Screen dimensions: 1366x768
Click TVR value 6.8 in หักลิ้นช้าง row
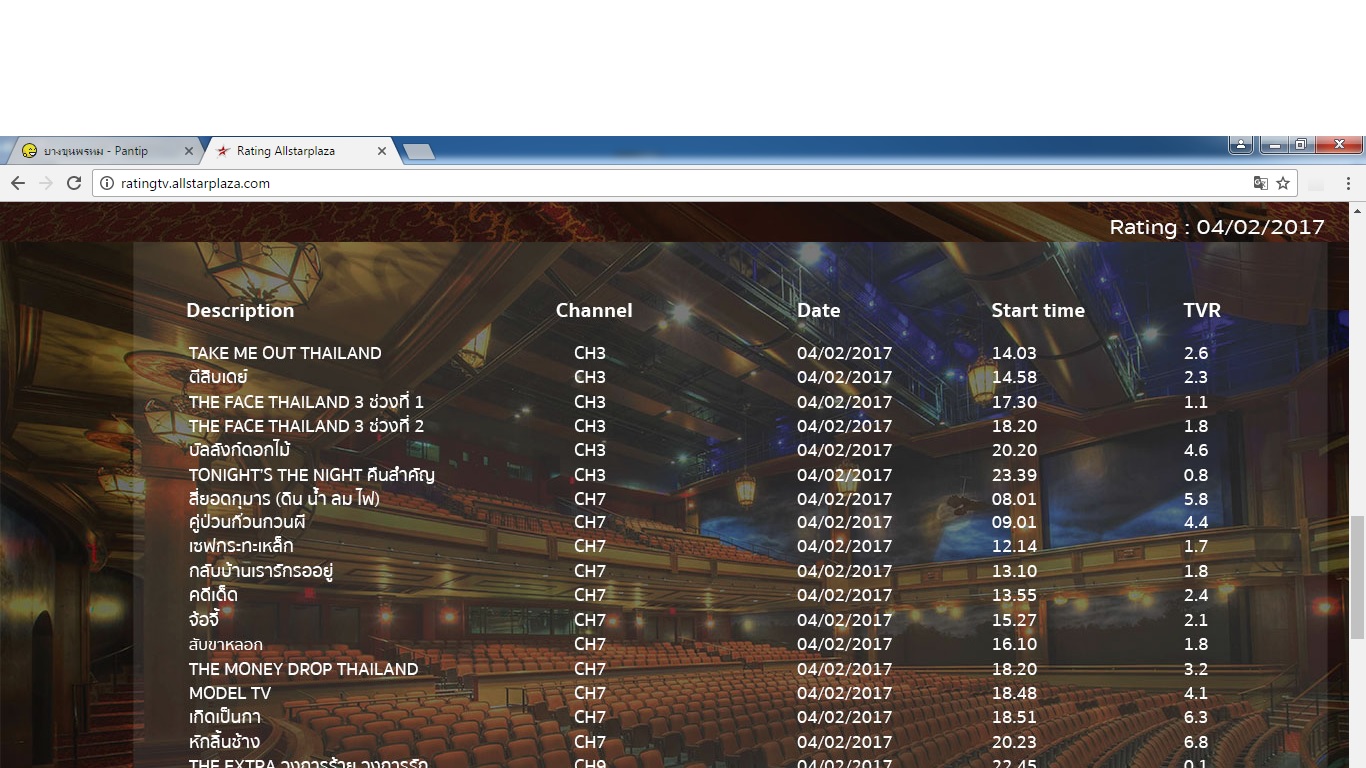(1196, 742)
